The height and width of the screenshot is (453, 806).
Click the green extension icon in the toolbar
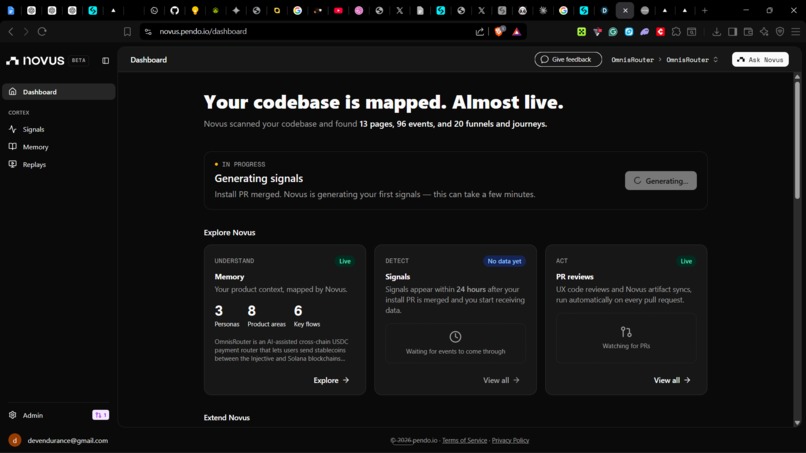point(581,31)
